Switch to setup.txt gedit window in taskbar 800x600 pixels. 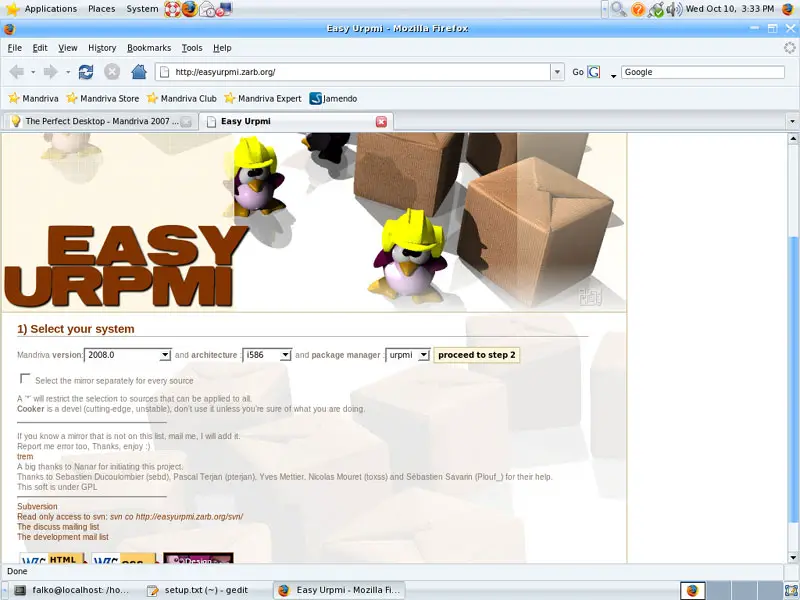point(199,590)
